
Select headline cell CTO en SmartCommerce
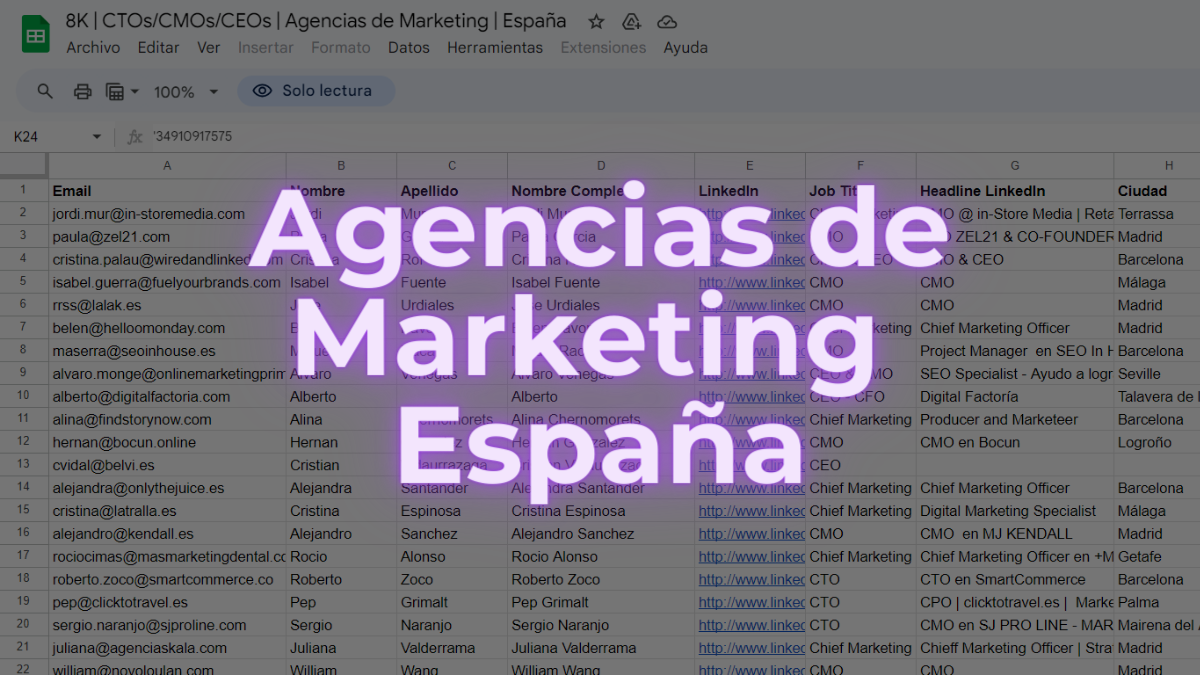[x=1015, y=579]
